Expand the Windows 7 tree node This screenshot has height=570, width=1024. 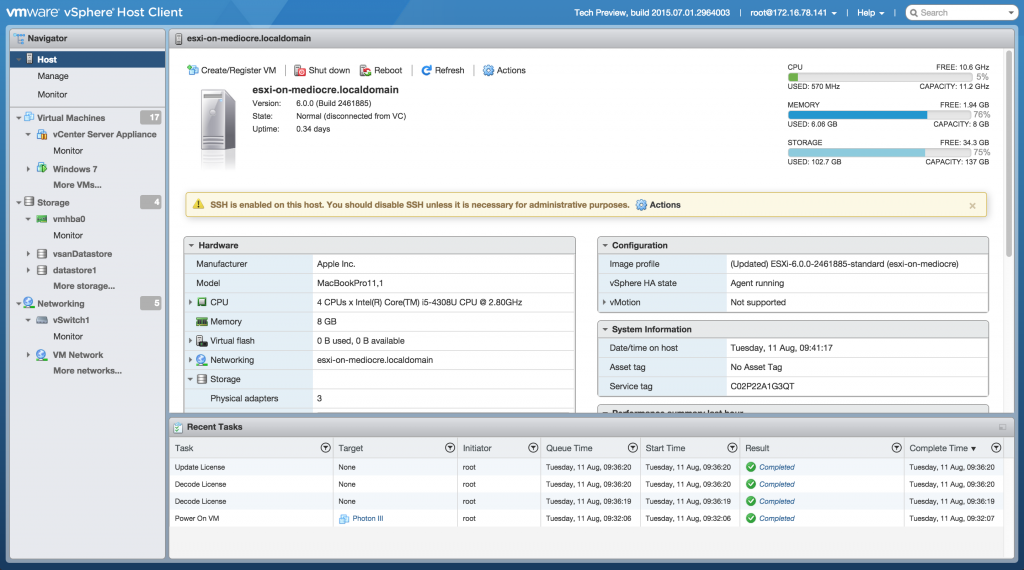point(28,168)
